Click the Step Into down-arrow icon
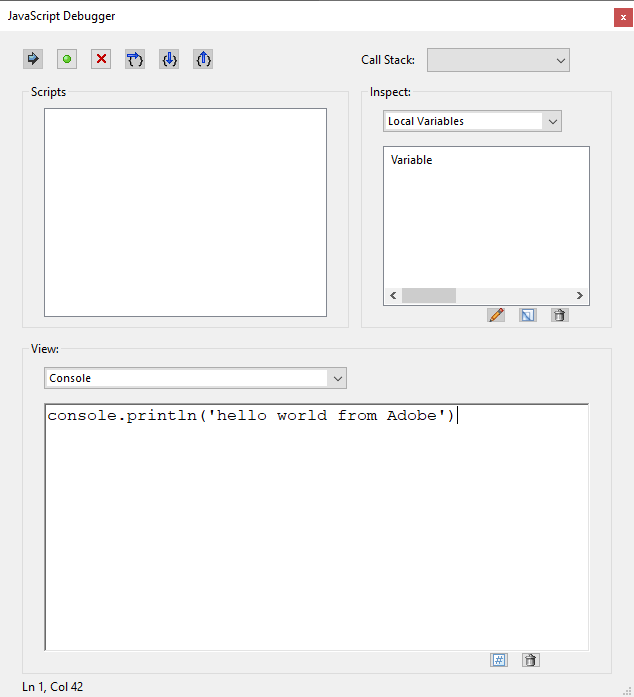 (169, 59)
